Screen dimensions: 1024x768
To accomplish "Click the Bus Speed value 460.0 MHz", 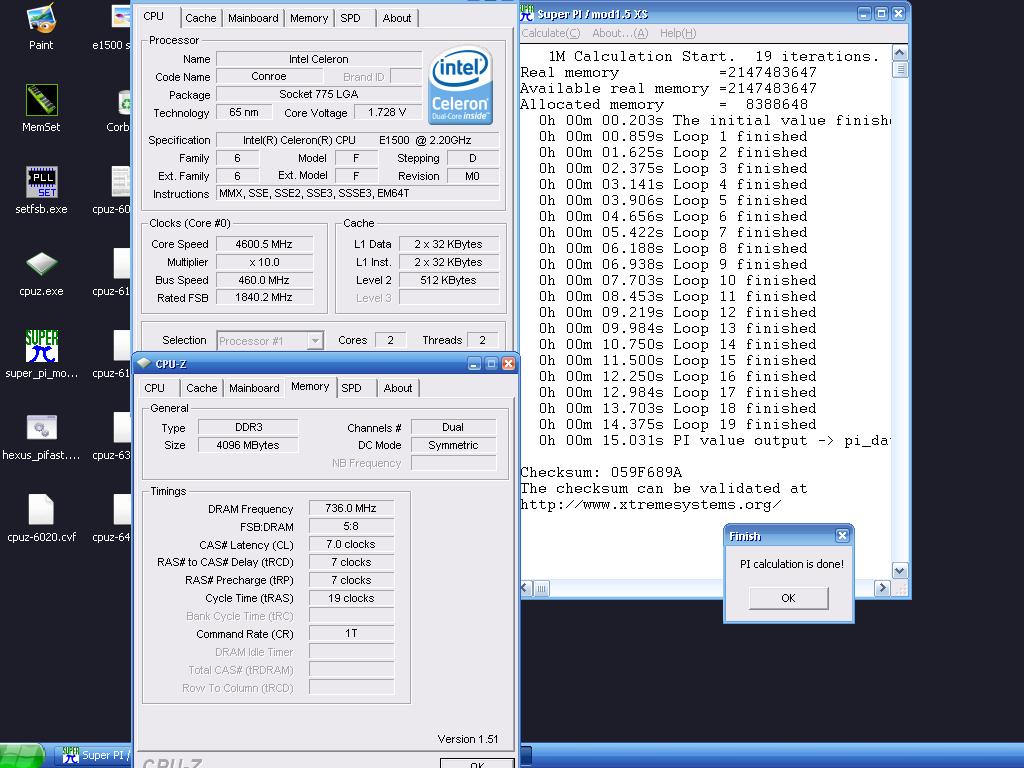I will point(264,280).
